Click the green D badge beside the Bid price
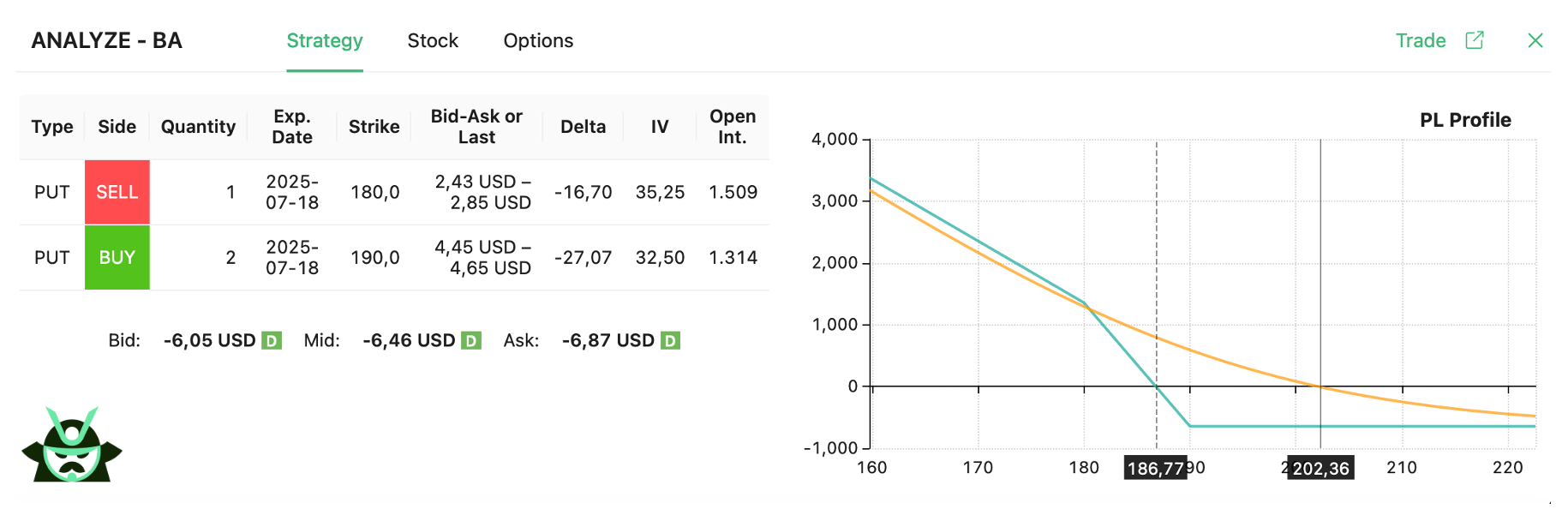This screenshot has width=1568, height=521. (x=272, y=339)
